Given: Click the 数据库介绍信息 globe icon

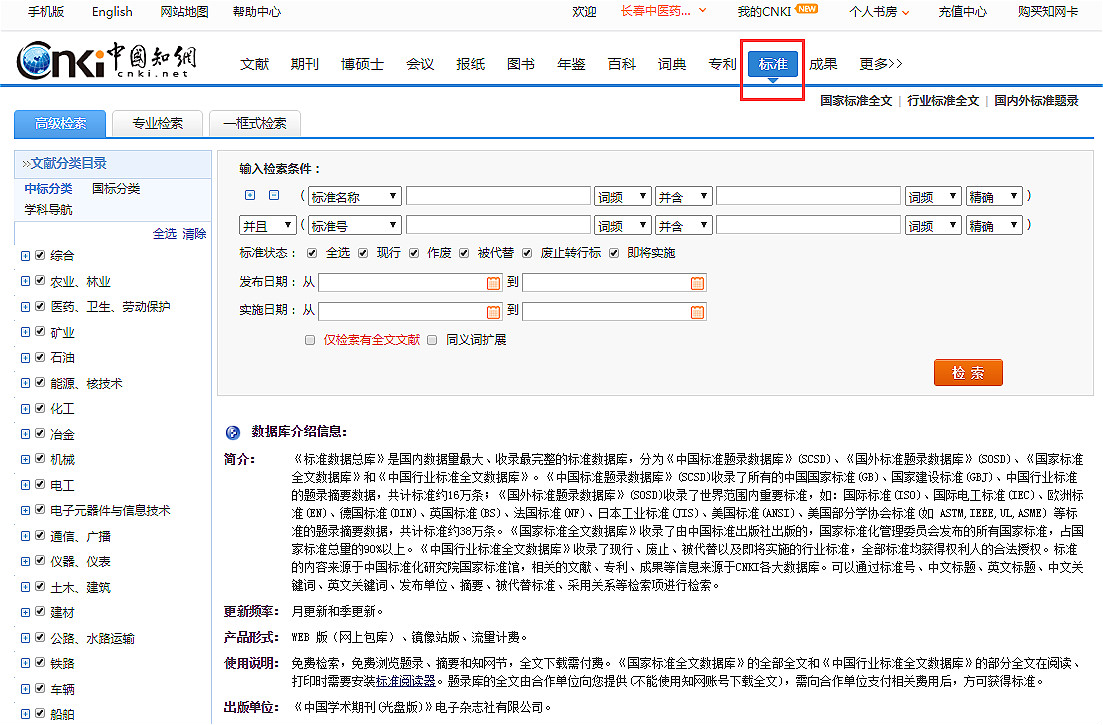Looking at the screenshot, I should [x=233, y=432].
